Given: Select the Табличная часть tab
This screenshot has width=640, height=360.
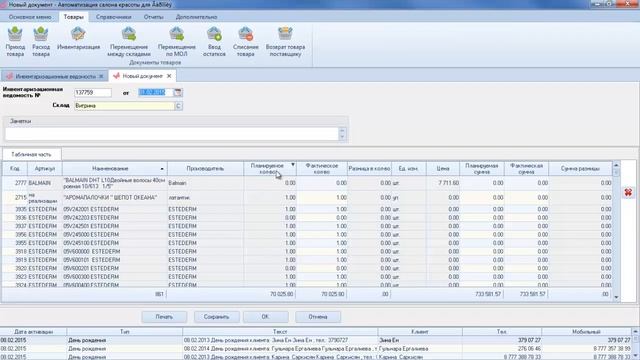Looking at the screenshot, I should [31, 154].
